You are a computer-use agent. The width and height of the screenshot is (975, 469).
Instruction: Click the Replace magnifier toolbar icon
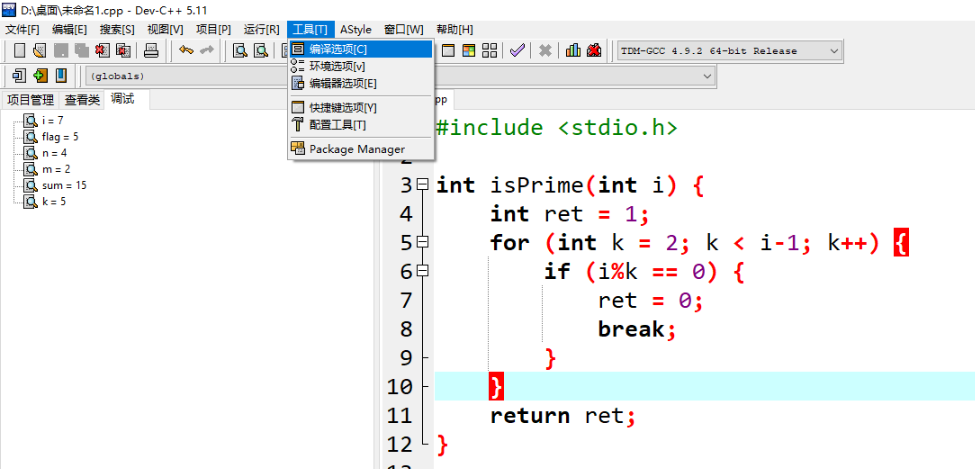pyautogui.click(x=260, y=51)
